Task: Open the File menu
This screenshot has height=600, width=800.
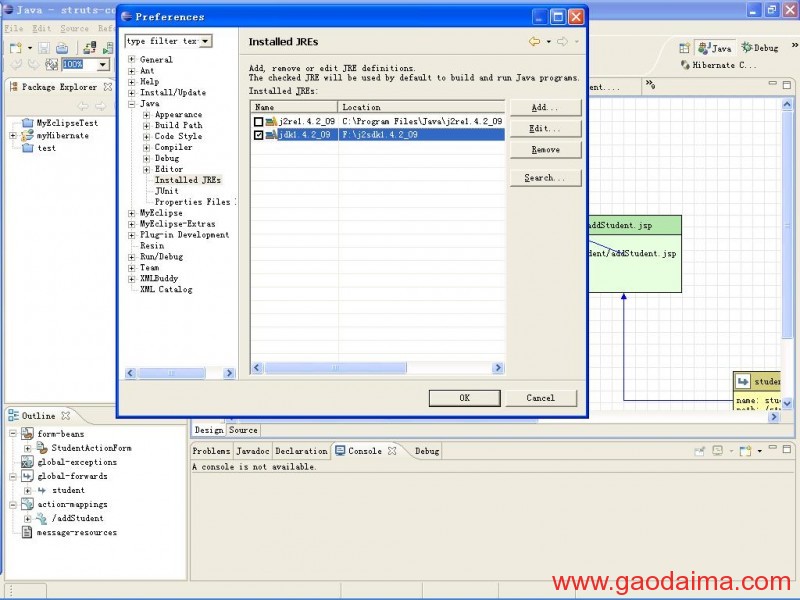Action: (14, 28)
